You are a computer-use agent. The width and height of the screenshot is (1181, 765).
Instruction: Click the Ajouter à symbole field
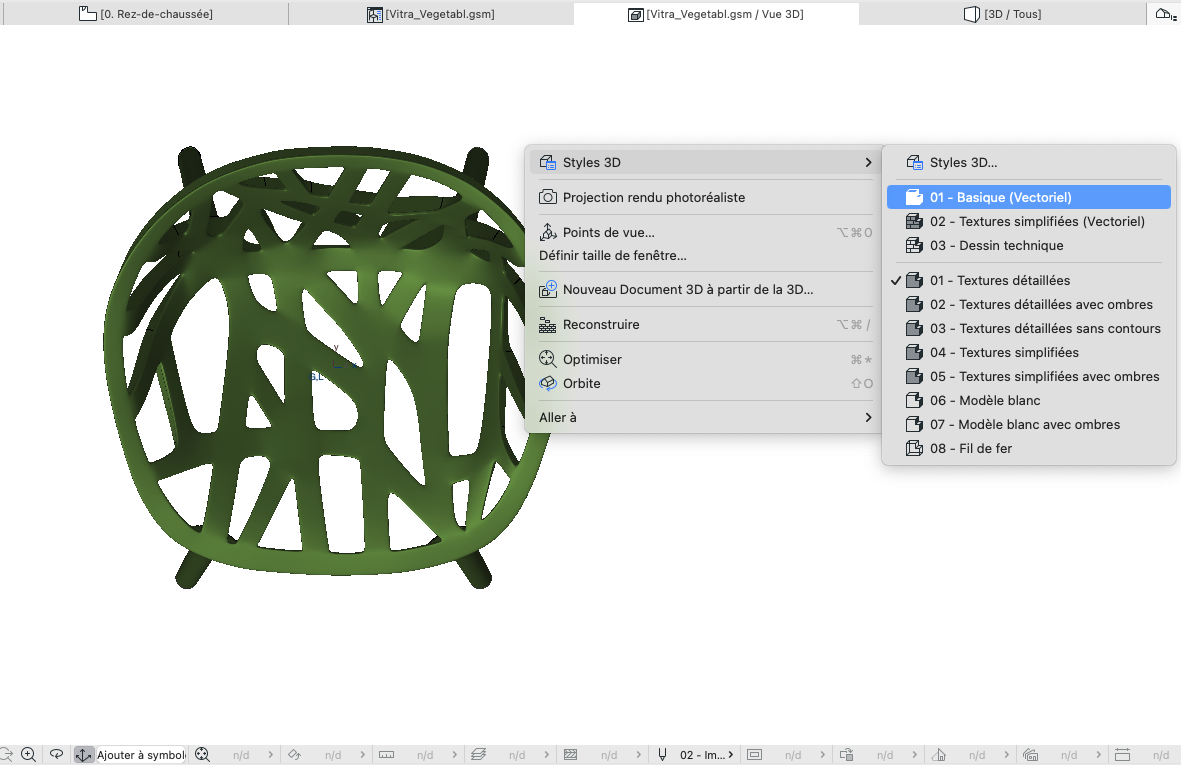point(141,754)
